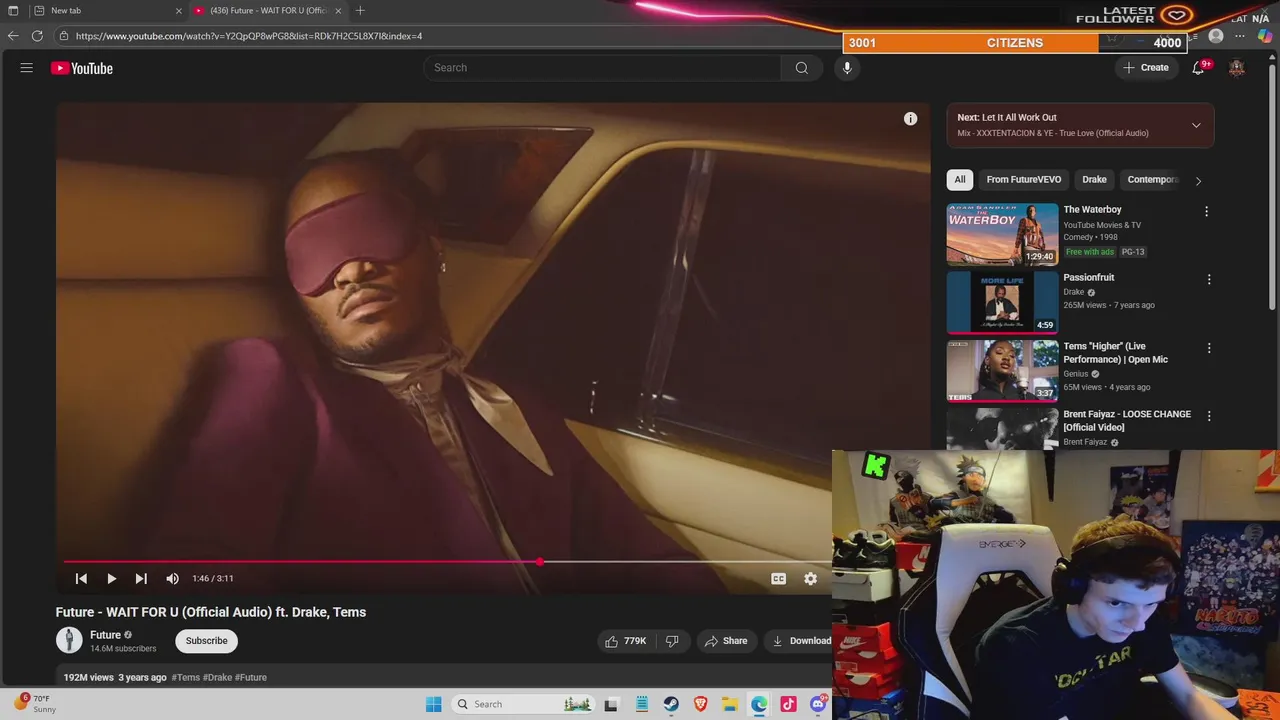Open the Windows Start menu
Viewport: 1280px width, 720px height.
(433, 704)
